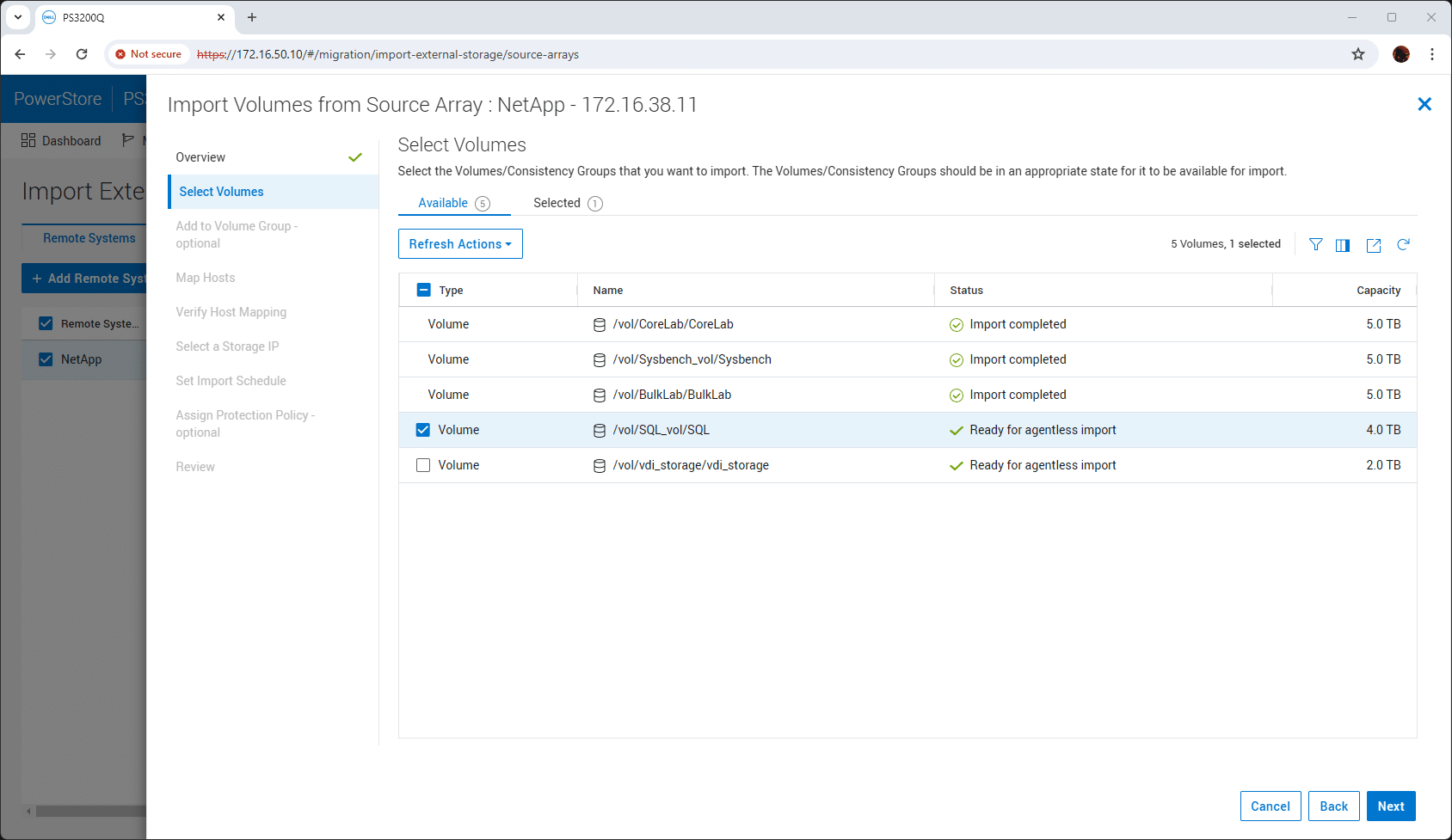
Task: Open the Set Import Schedule step
Action: [231, 381]
